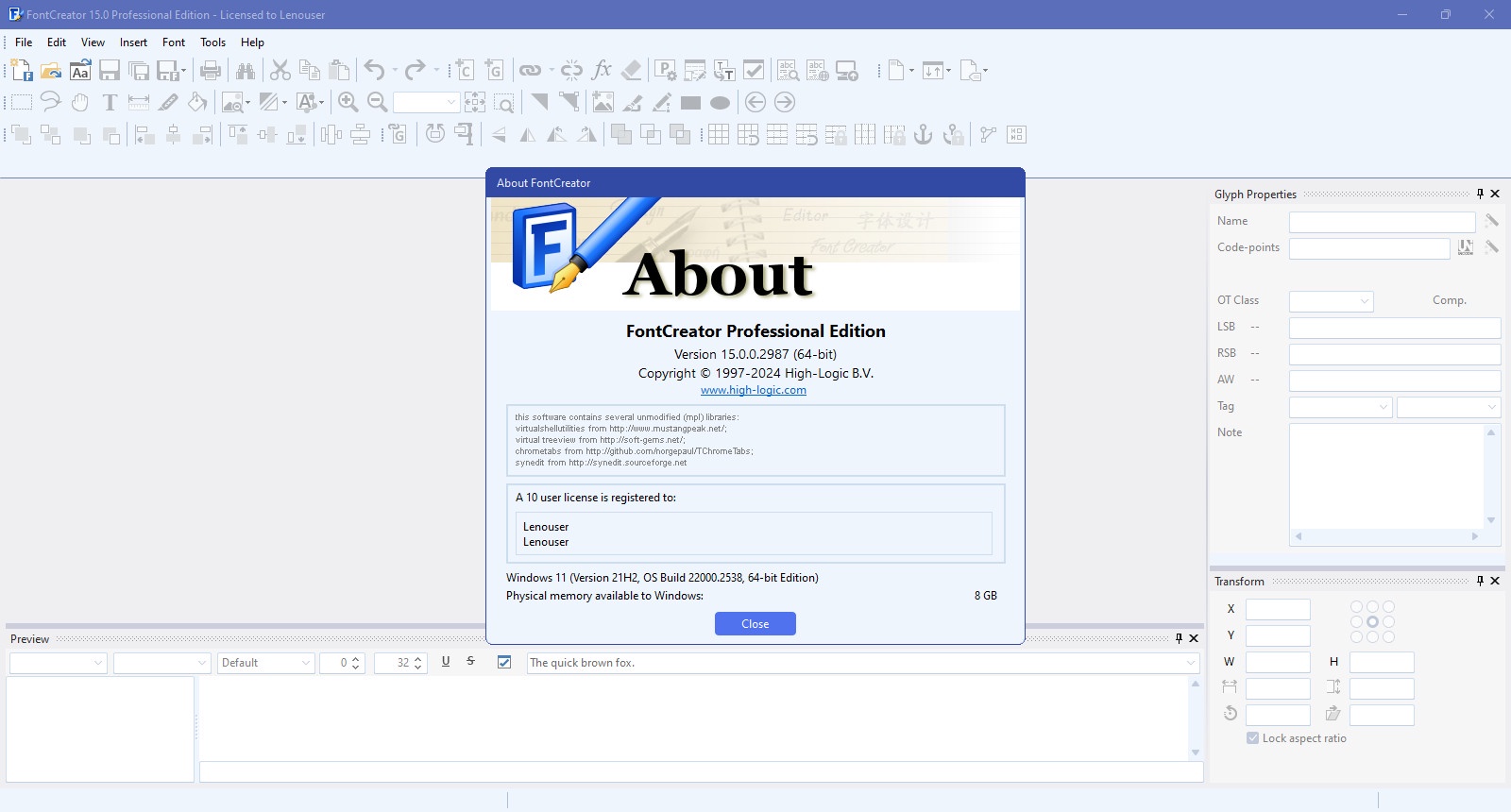Open the Tools menu

coord(212,42)
